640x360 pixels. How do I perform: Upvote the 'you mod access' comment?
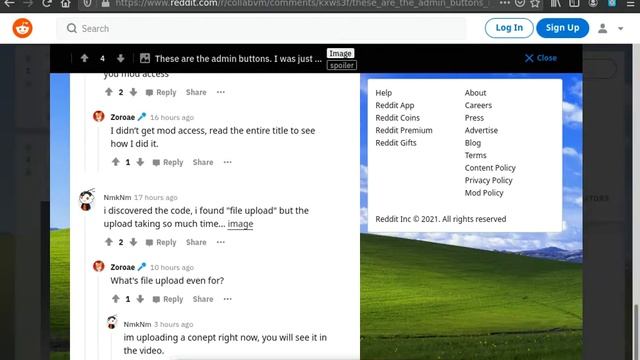[109, 92]
